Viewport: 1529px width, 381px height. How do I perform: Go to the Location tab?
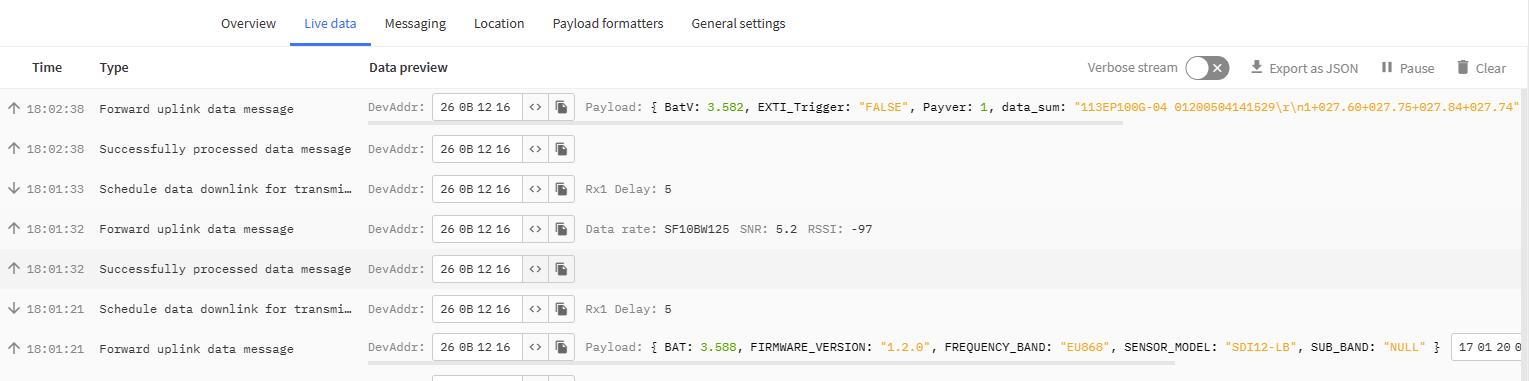499,23
